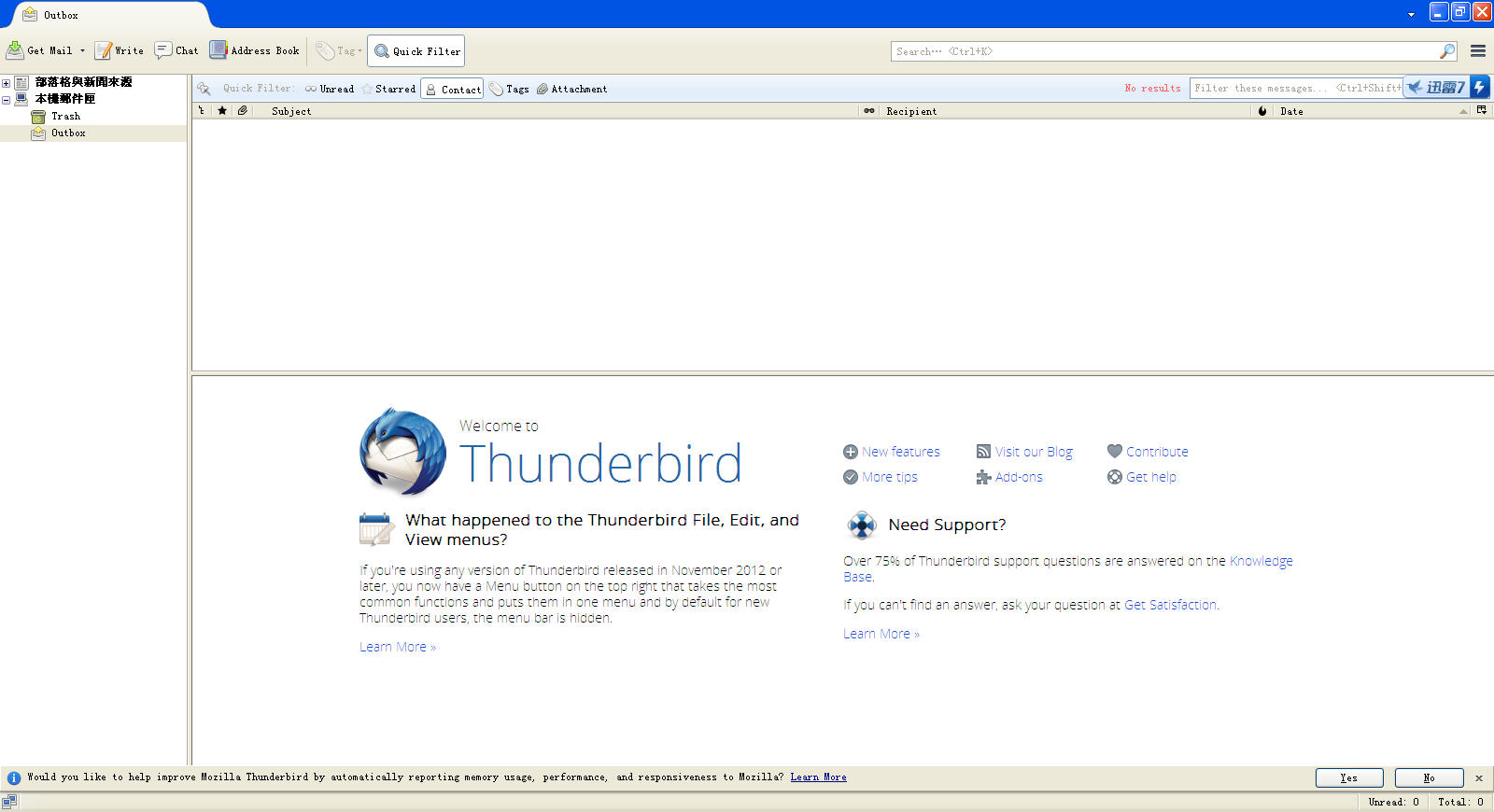This screenshot has width=1494, height=812.
Task: Open the Visit our Blog link
Action: click(x=1034, y=452)
